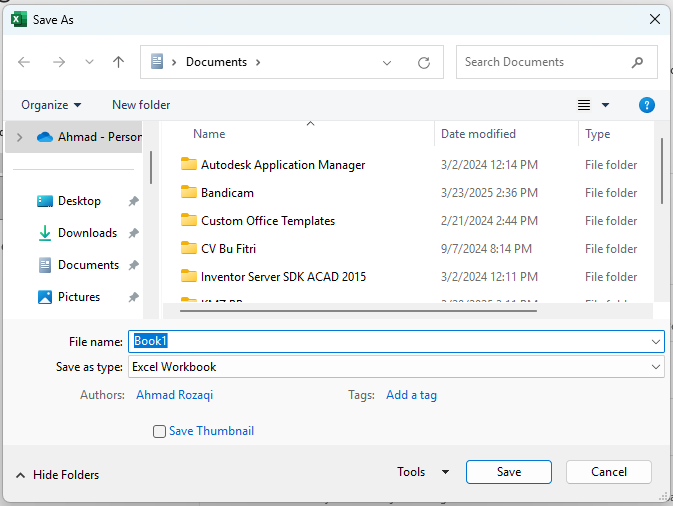Expand the Ahmad - Personal OneDrive node

[19, 137]
